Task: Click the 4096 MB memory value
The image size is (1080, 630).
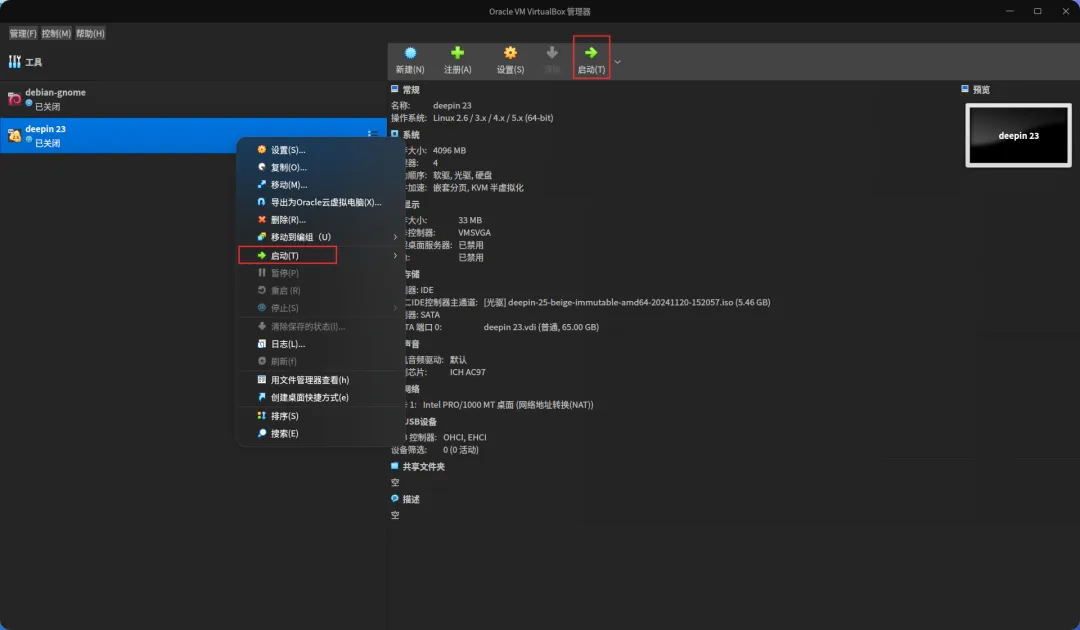Action: pyautogui.click(x=449, y=150)
